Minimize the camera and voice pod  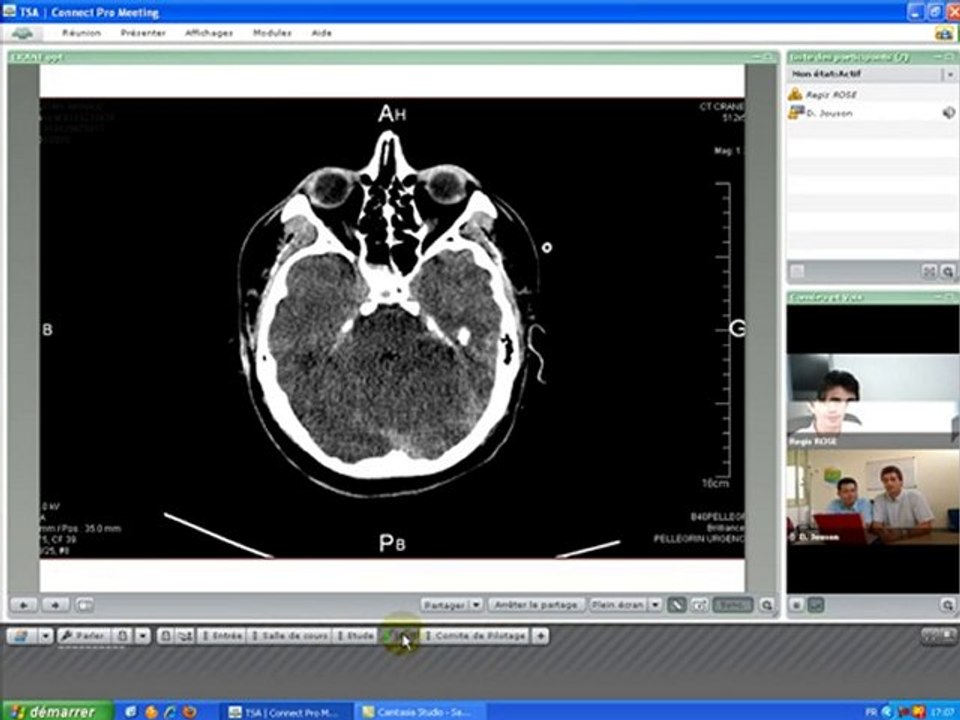(940, 296)
